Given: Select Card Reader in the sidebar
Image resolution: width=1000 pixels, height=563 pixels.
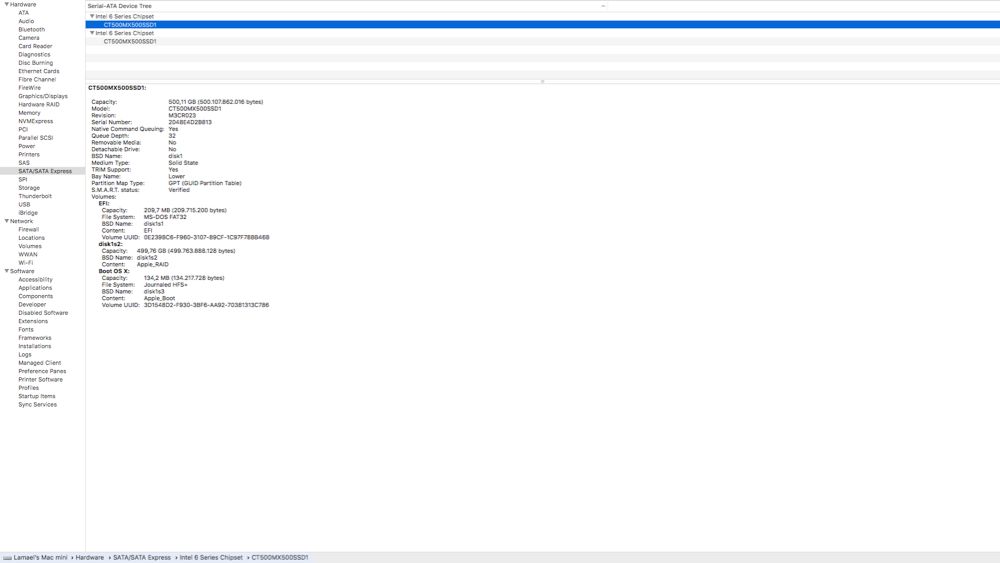Looking at the screenshot, I should [x=35, y=46].
